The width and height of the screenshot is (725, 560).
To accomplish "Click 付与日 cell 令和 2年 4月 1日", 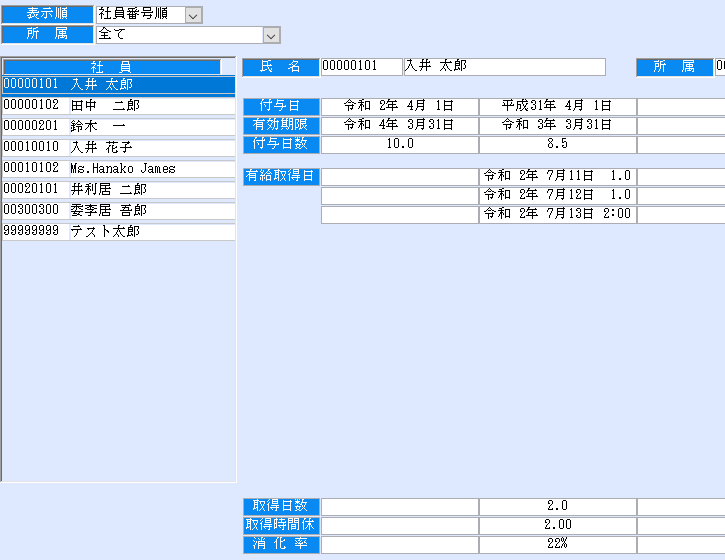I will click(x=399, y=106).
